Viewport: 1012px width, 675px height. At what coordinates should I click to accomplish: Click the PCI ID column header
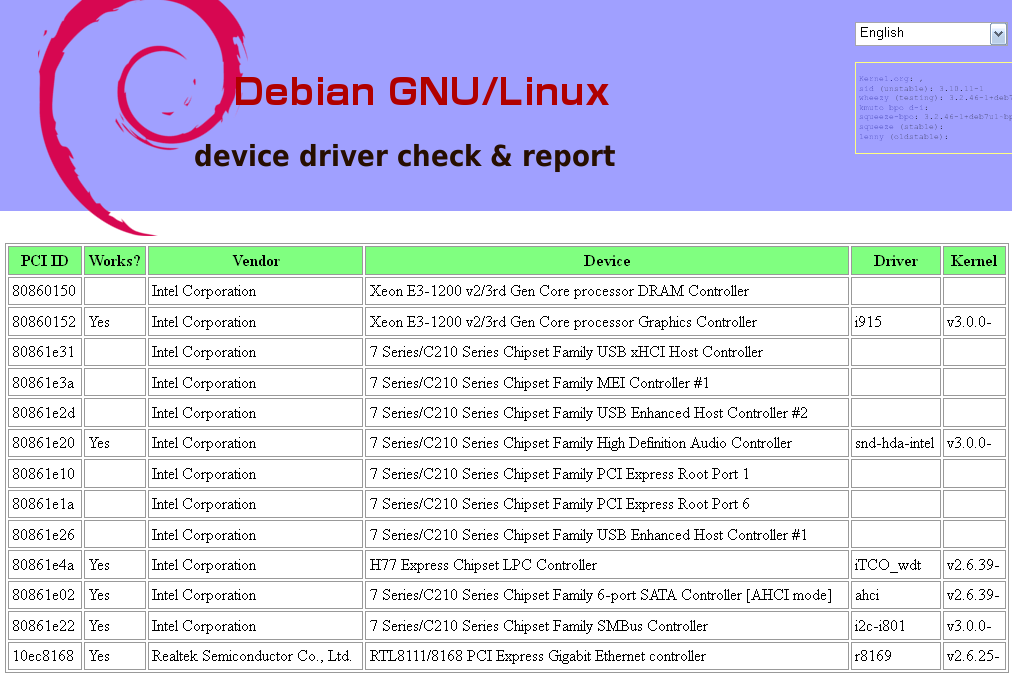[45, 261]
